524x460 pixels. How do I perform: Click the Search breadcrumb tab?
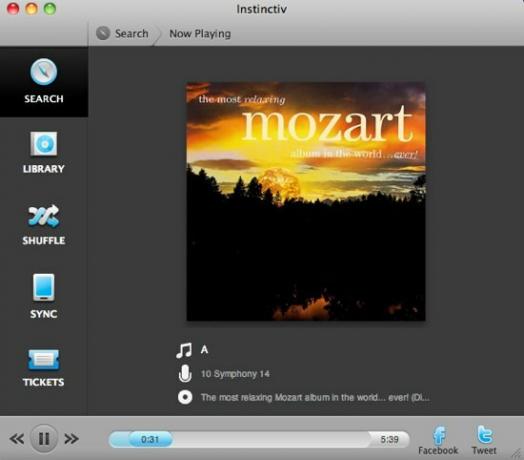click(x=132, y=33)
